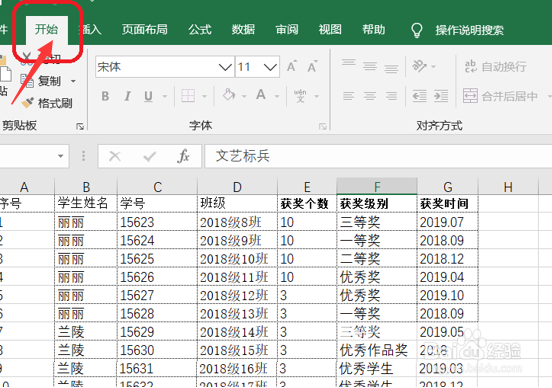This screenshot has height=388, width=552.
Task: Switch to the 数据 tab
Action: pyautogui.click(x=243, y=30)
